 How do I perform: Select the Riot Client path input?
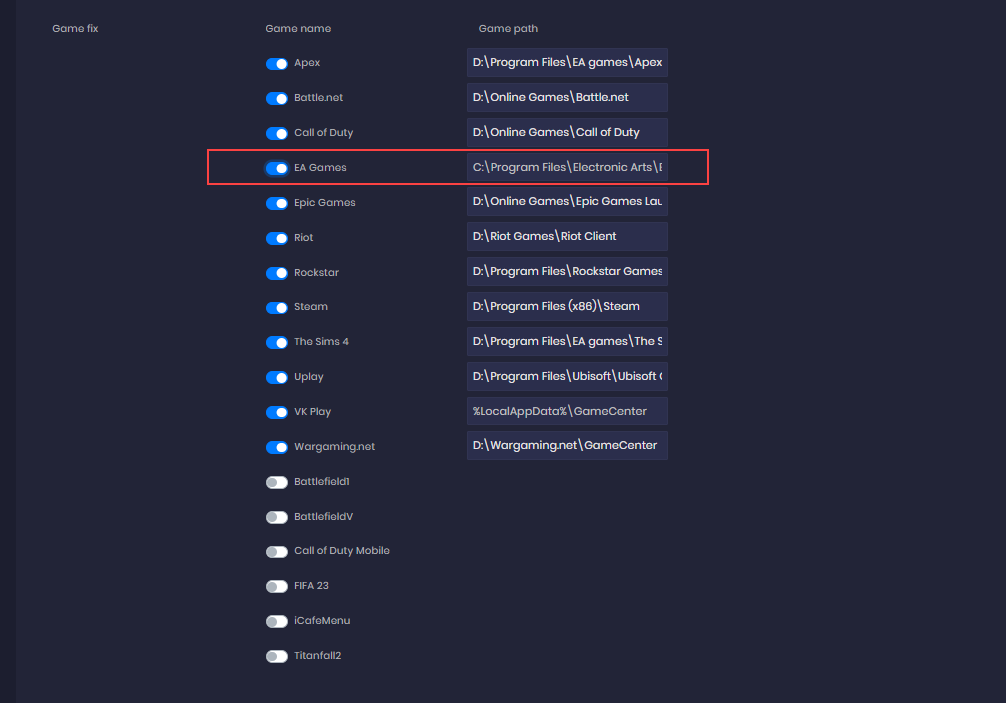pos(567,236)
